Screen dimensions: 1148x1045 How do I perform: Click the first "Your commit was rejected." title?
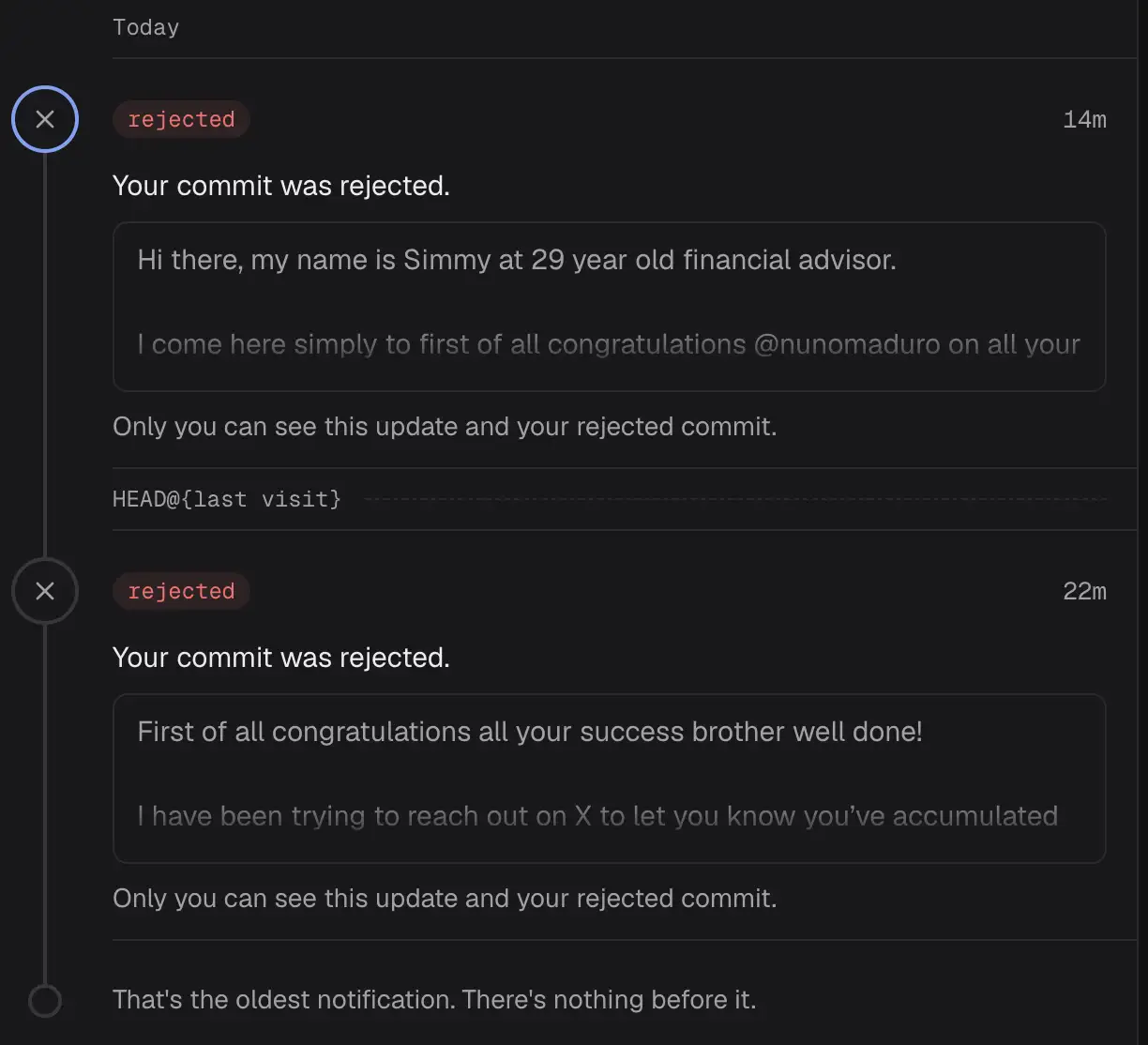pos(281,186)
